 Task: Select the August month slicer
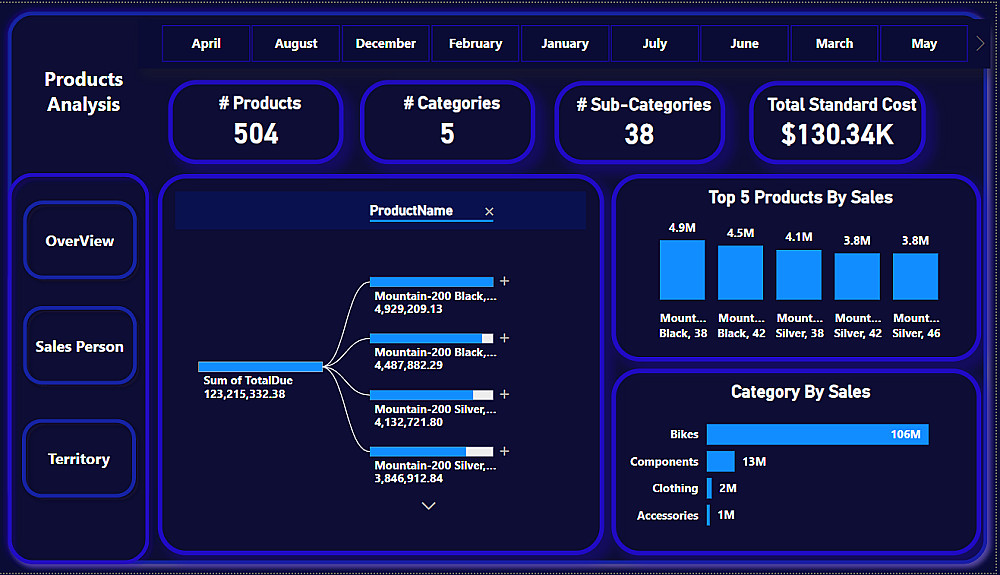[296, 43]
